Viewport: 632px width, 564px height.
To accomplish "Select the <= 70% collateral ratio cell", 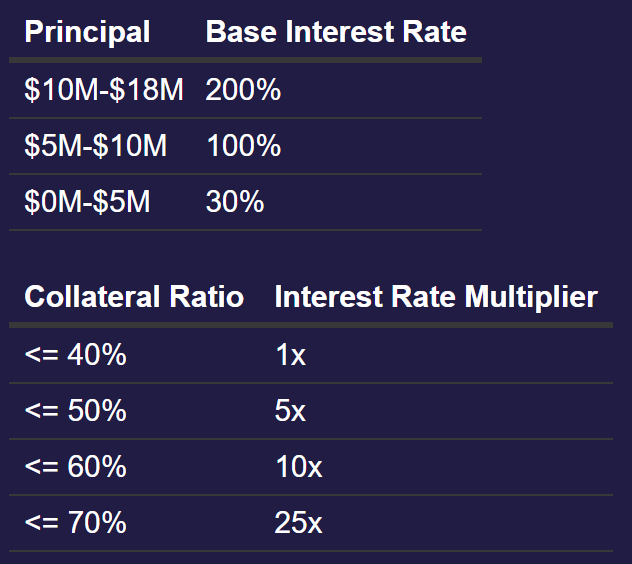I will click(75, 522).
